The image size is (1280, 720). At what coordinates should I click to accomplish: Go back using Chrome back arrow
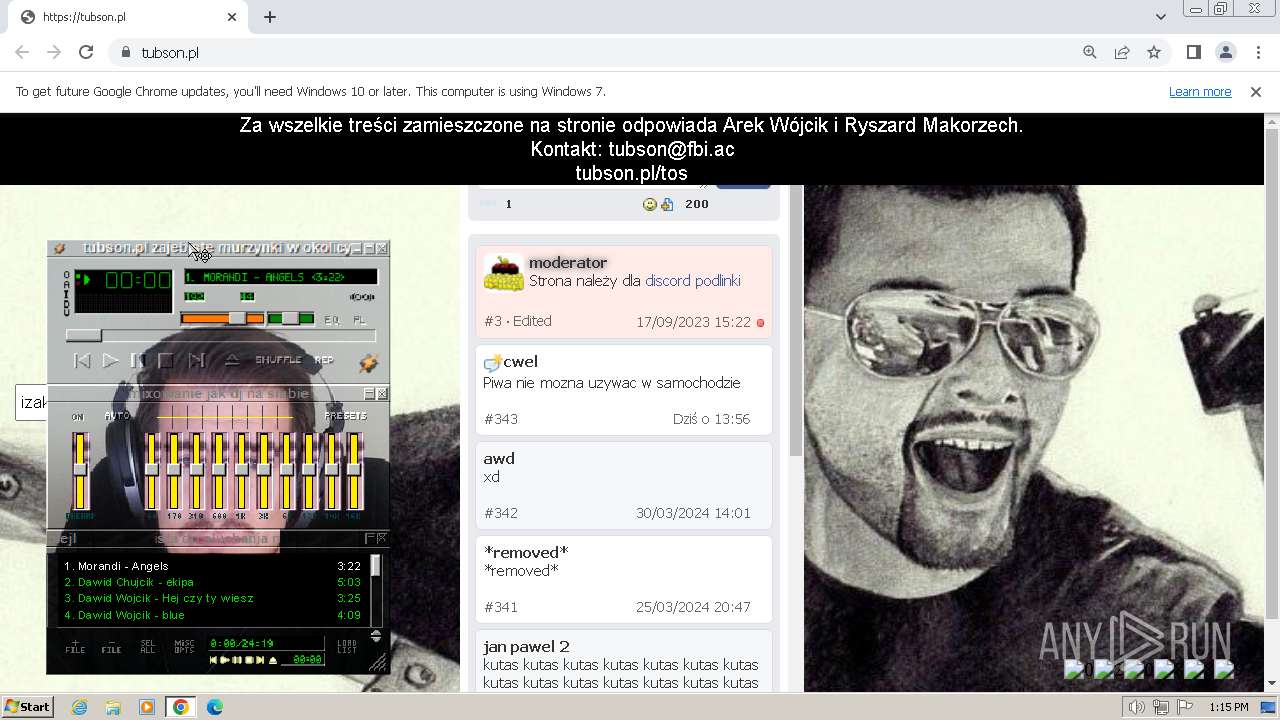[22, 52]
